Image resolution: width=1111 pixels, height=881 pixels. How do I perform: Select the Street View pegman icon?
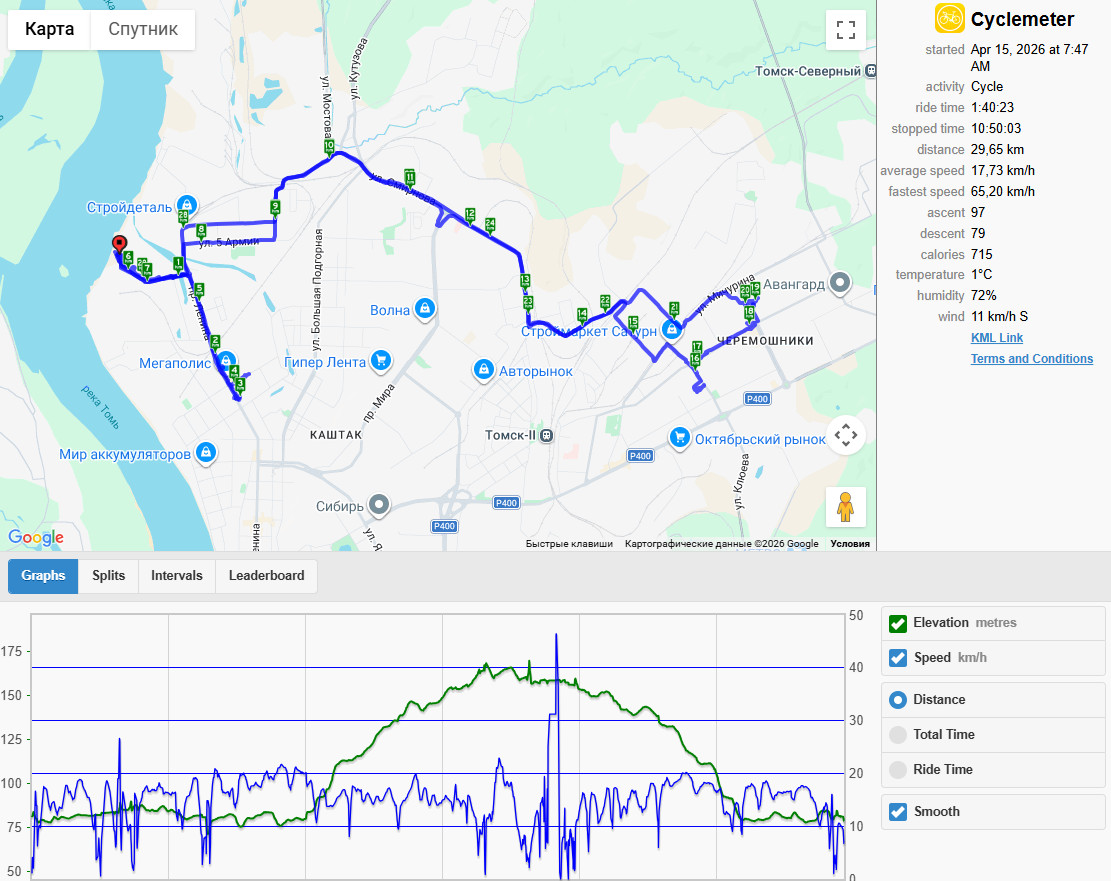click(845, 507)
